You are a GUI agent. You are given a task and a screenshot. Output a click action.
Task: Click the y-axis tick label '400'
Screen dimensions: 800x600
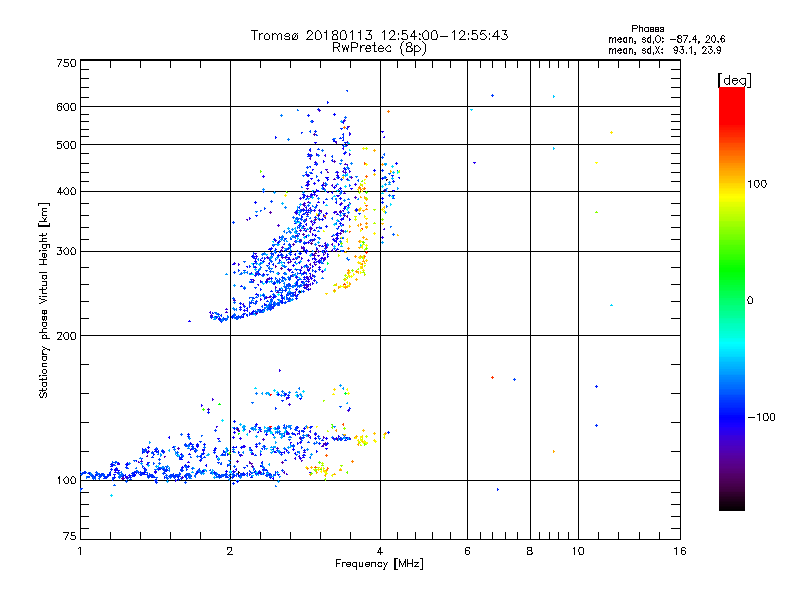[x=66, y=192]
